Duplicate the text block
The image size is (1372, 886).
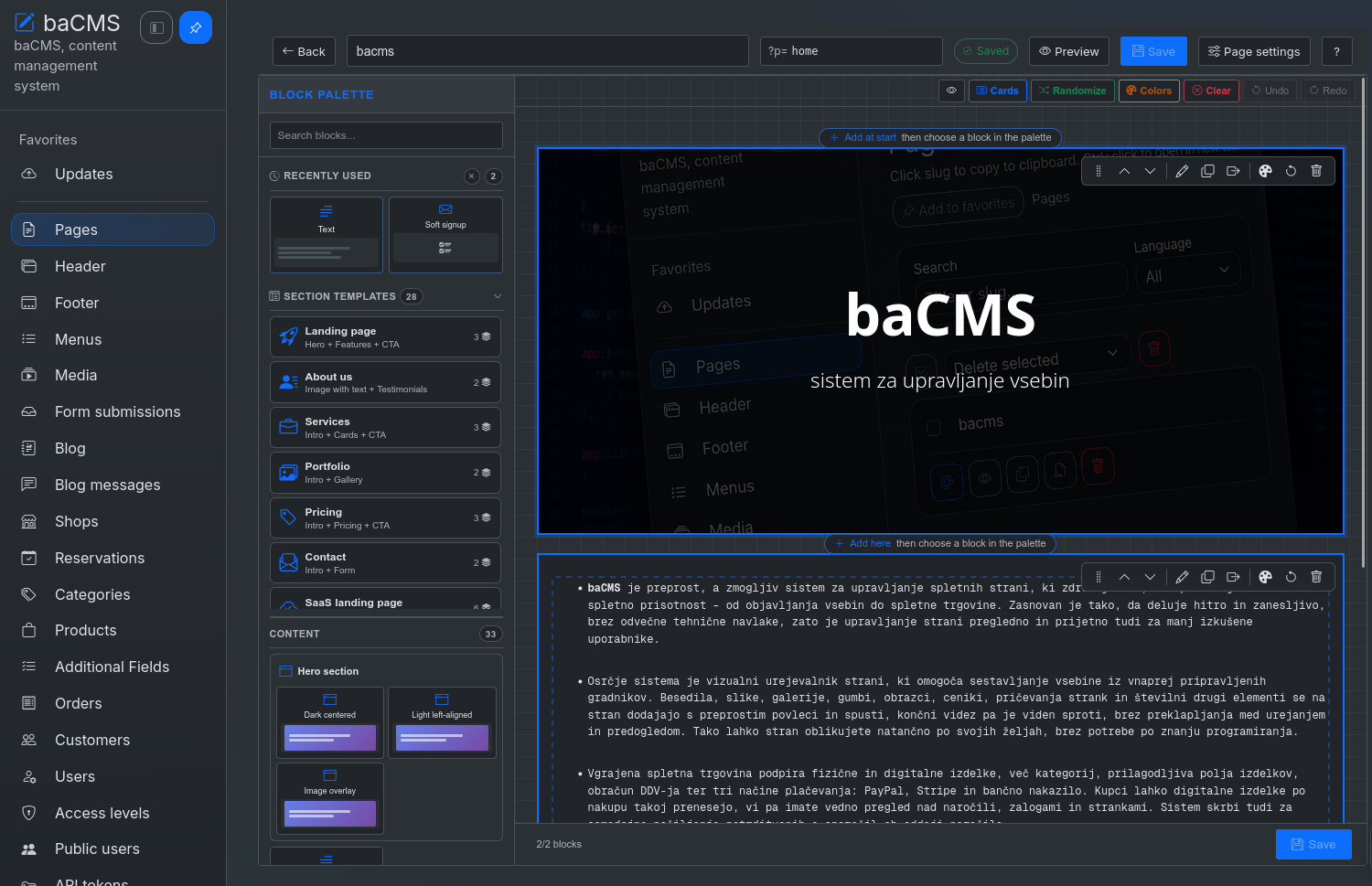coord(1207,577)
